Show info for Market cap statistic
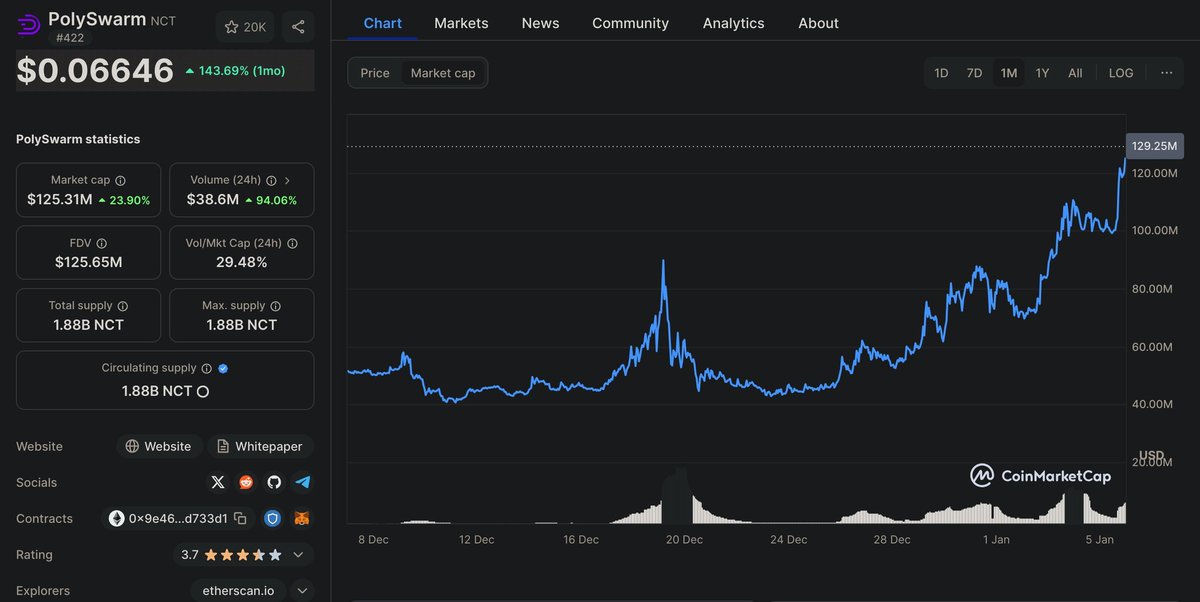 pyautogui.click(x=120, y=180)
